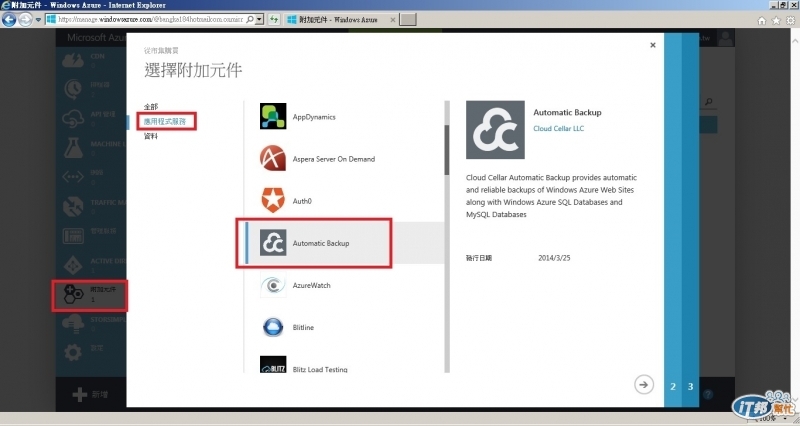Open the management services panel icon

(73, 236)
